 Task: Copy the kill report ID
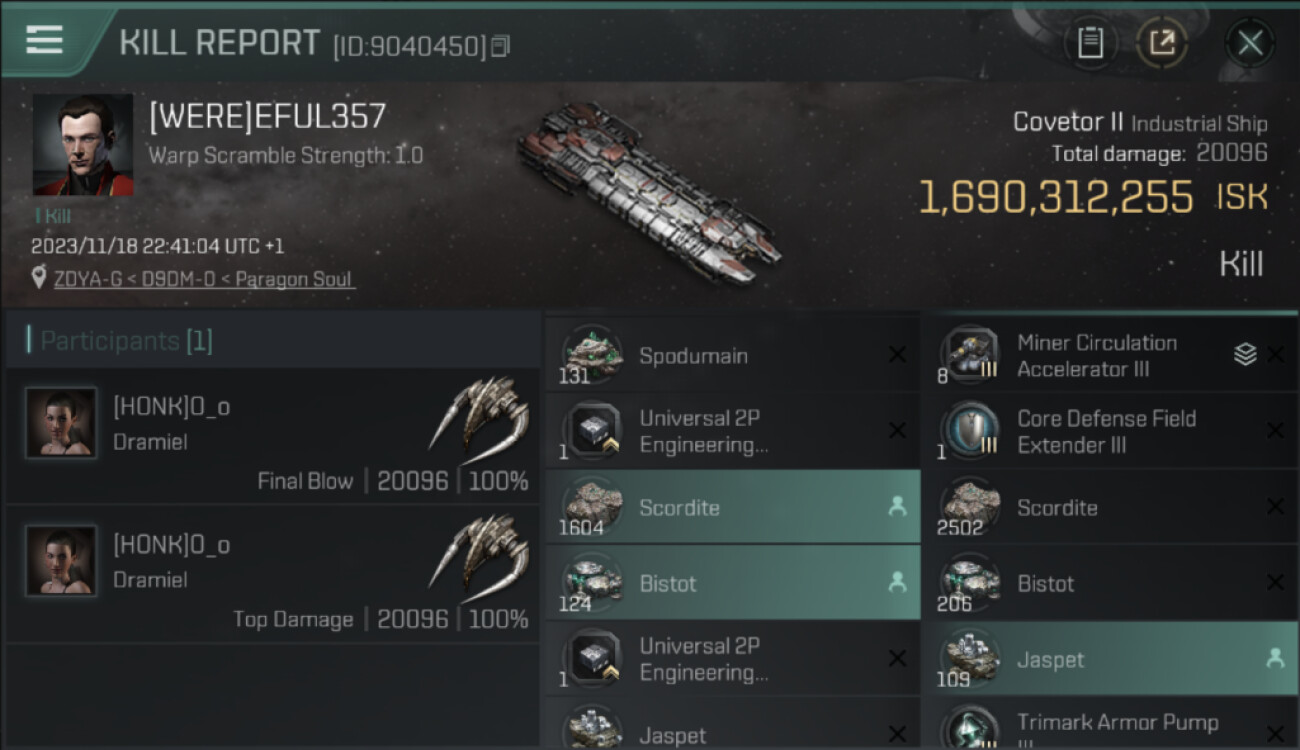(x=501, y=45)
